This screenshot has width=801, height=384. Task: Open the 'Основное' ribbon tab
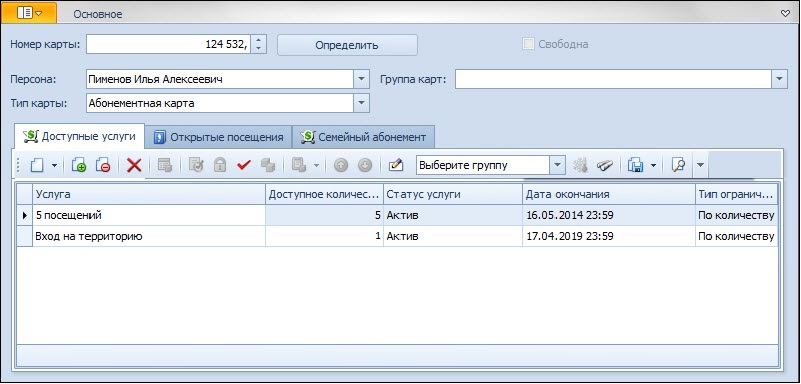pyautogui.click(x=98, y=14)
